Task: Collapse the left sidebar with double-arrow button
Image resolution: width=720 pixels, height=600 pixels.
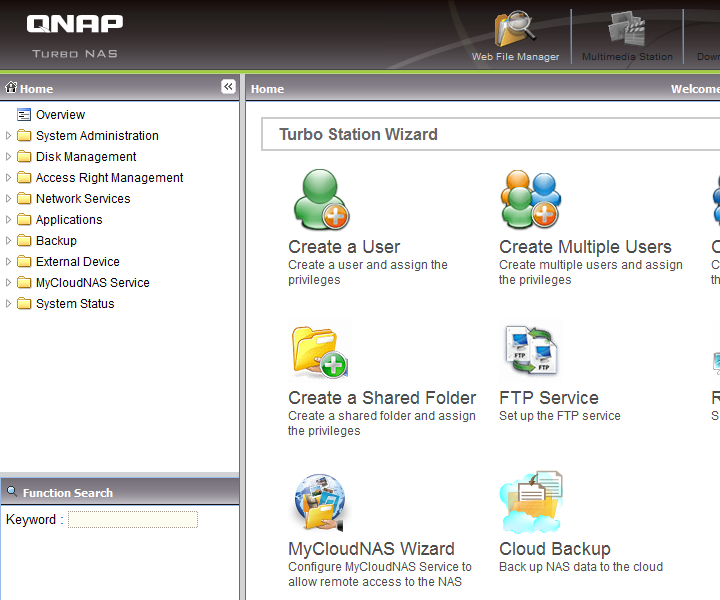Action: pyautogui.click(x=228, y=87)
